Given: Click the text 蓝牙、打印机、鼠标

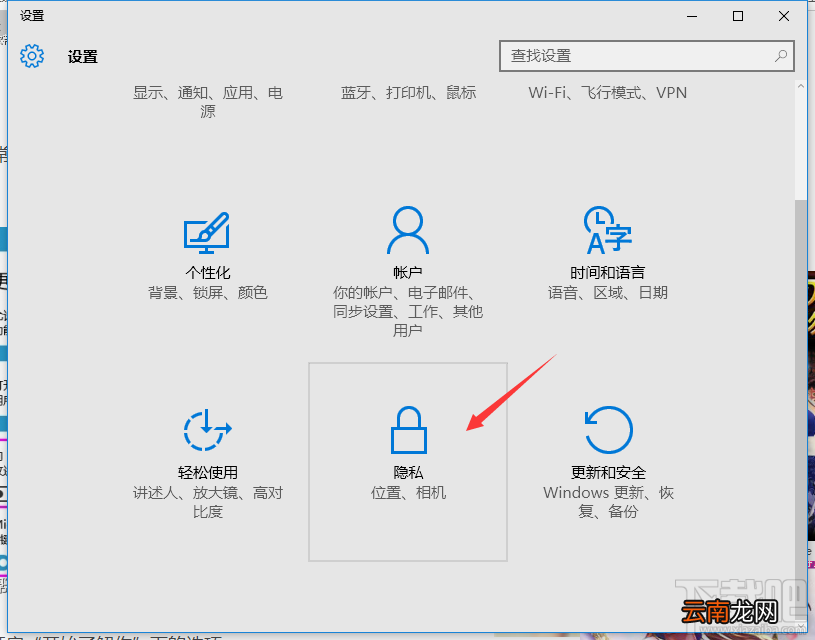Looking at the screenshot, I should coord(408,93).
